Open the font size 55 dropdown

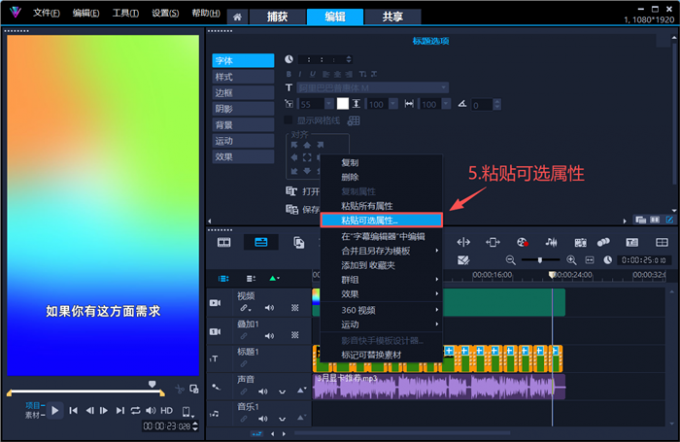pyautogui.click(x=328, y=104)
